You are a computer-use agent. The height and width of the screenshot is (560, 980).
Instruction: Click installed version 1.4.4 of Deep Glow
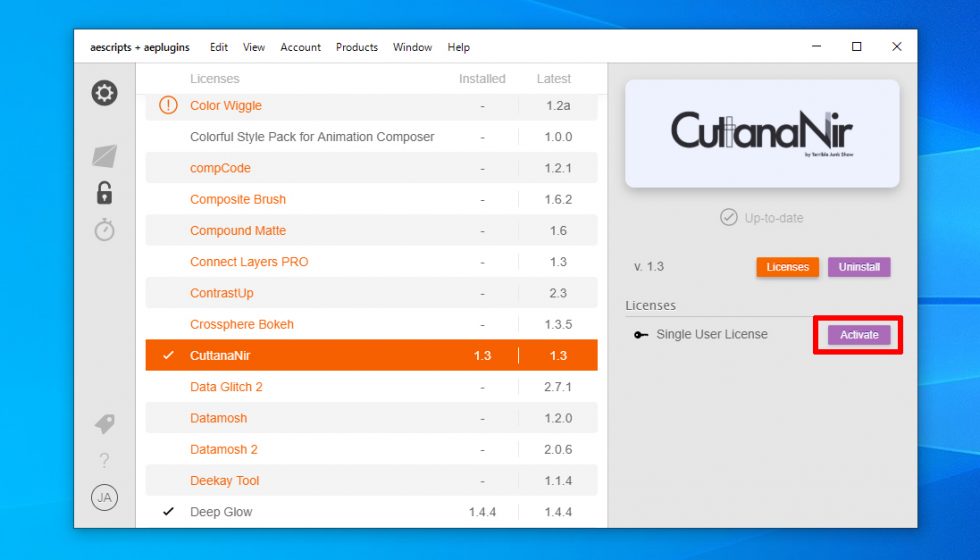point(482,512)
